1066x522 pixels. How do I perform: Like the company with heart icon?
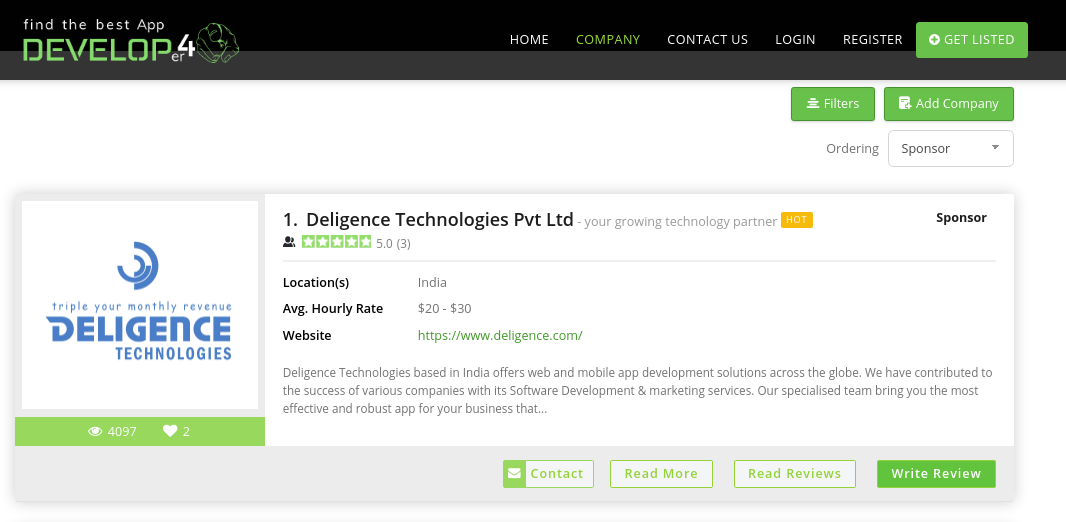click(x=170, y=431)
